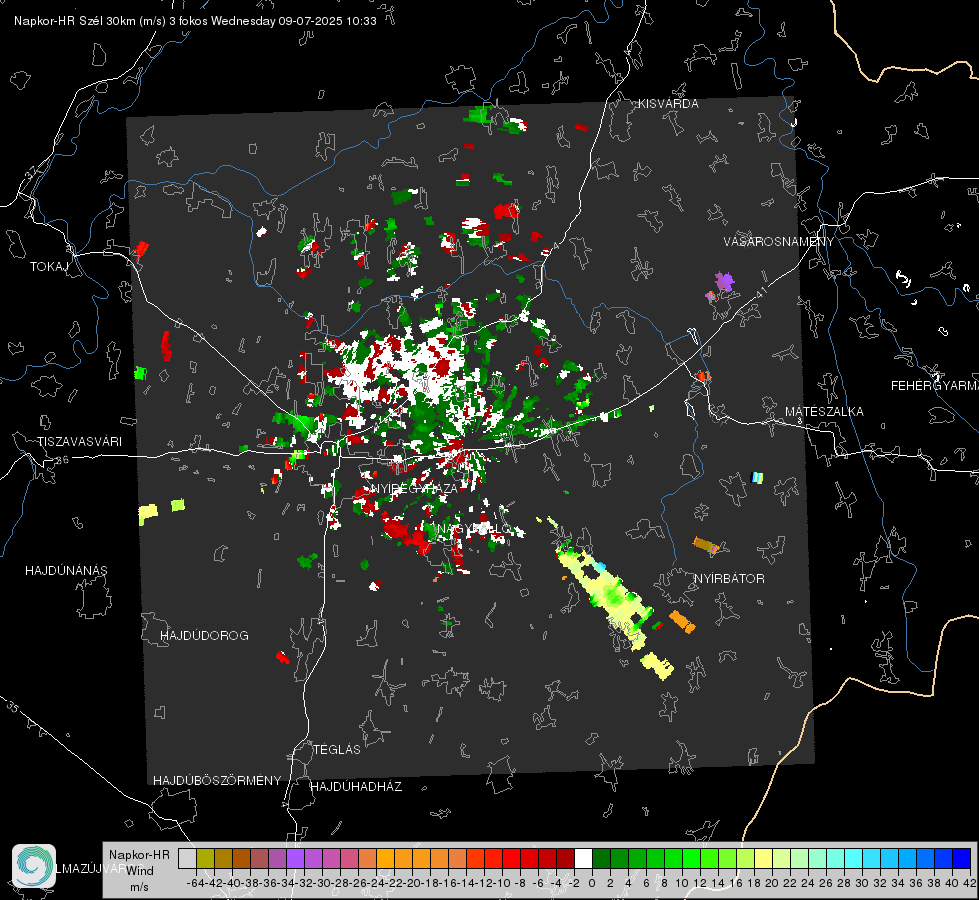Click road number 41 near Vásárosnamény
Viewport: 979px width, 900px height.
tap(761, 291)
